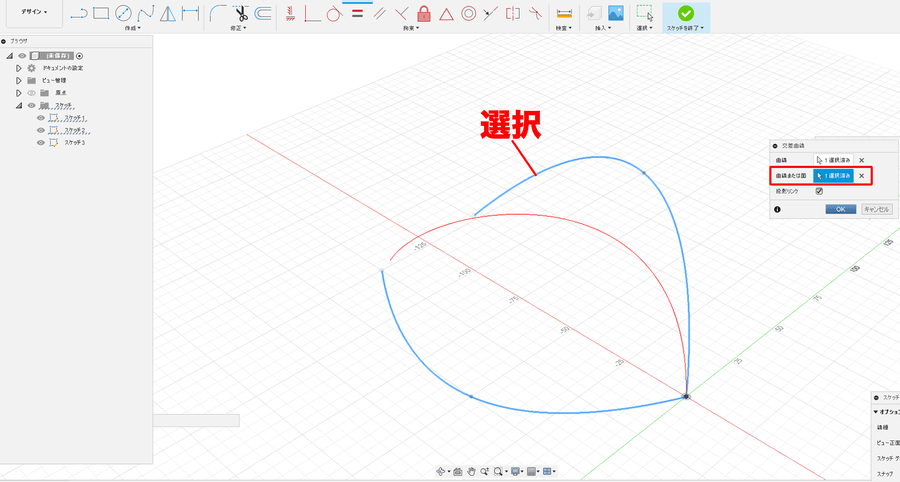Screen dimensions: 900x482
Task: Select the Rectangle sketch tool
Action: coord(101,13)
